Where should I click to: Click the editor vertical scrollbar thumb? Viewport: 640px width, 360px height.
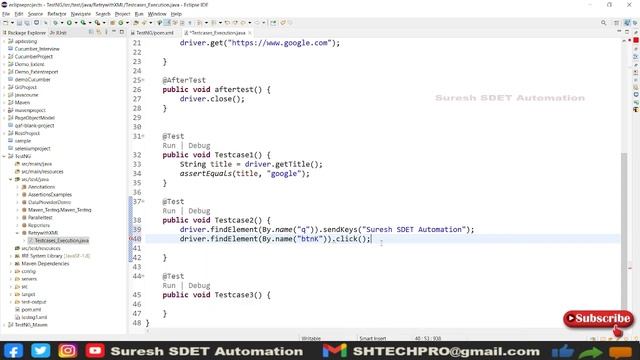tap(624, 231)
